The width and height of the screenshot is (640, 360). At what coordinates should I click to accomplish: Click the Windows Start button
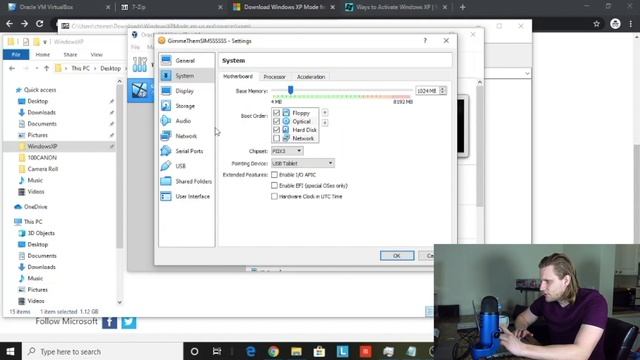10,351
